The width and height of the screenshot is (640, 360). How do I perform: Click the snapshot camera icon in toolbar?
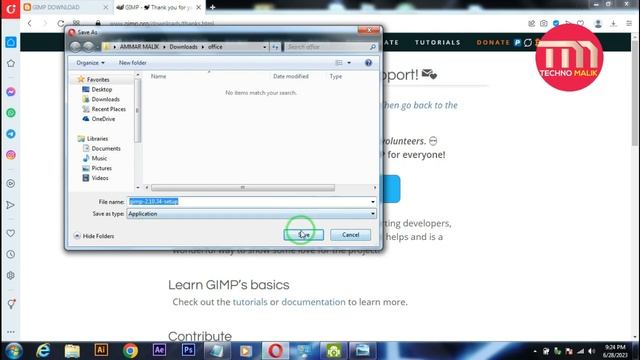pyautogui.click(x=544, y=24)
